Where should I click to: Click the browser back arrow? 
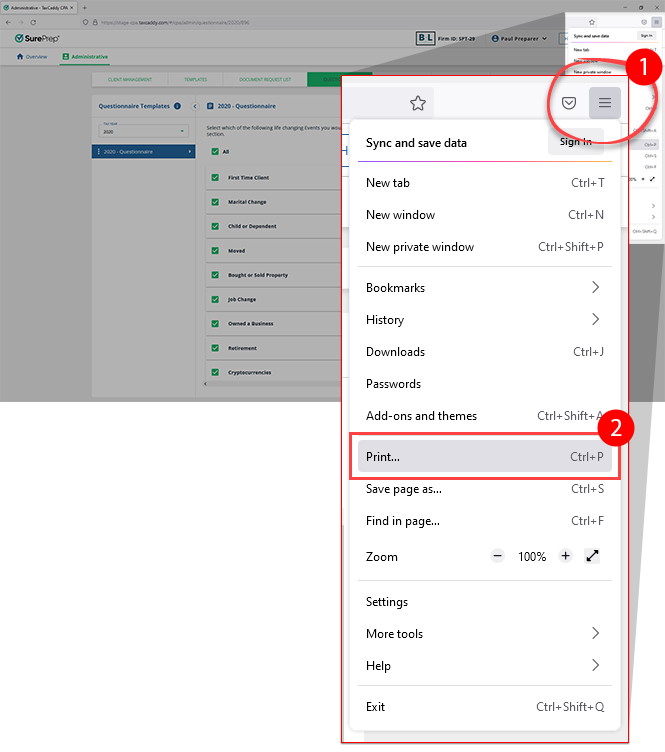pos(8,22)
